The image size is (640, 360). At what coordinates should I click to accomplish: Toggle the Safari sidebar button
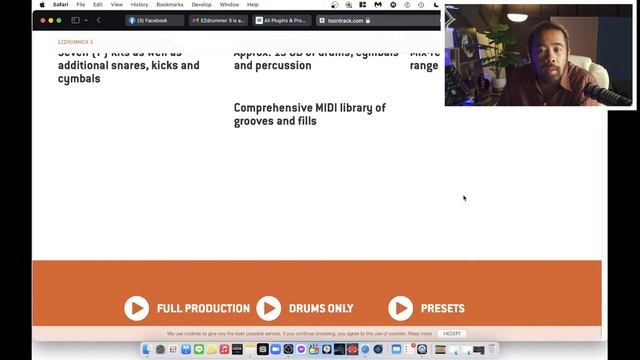click(75, 20)
